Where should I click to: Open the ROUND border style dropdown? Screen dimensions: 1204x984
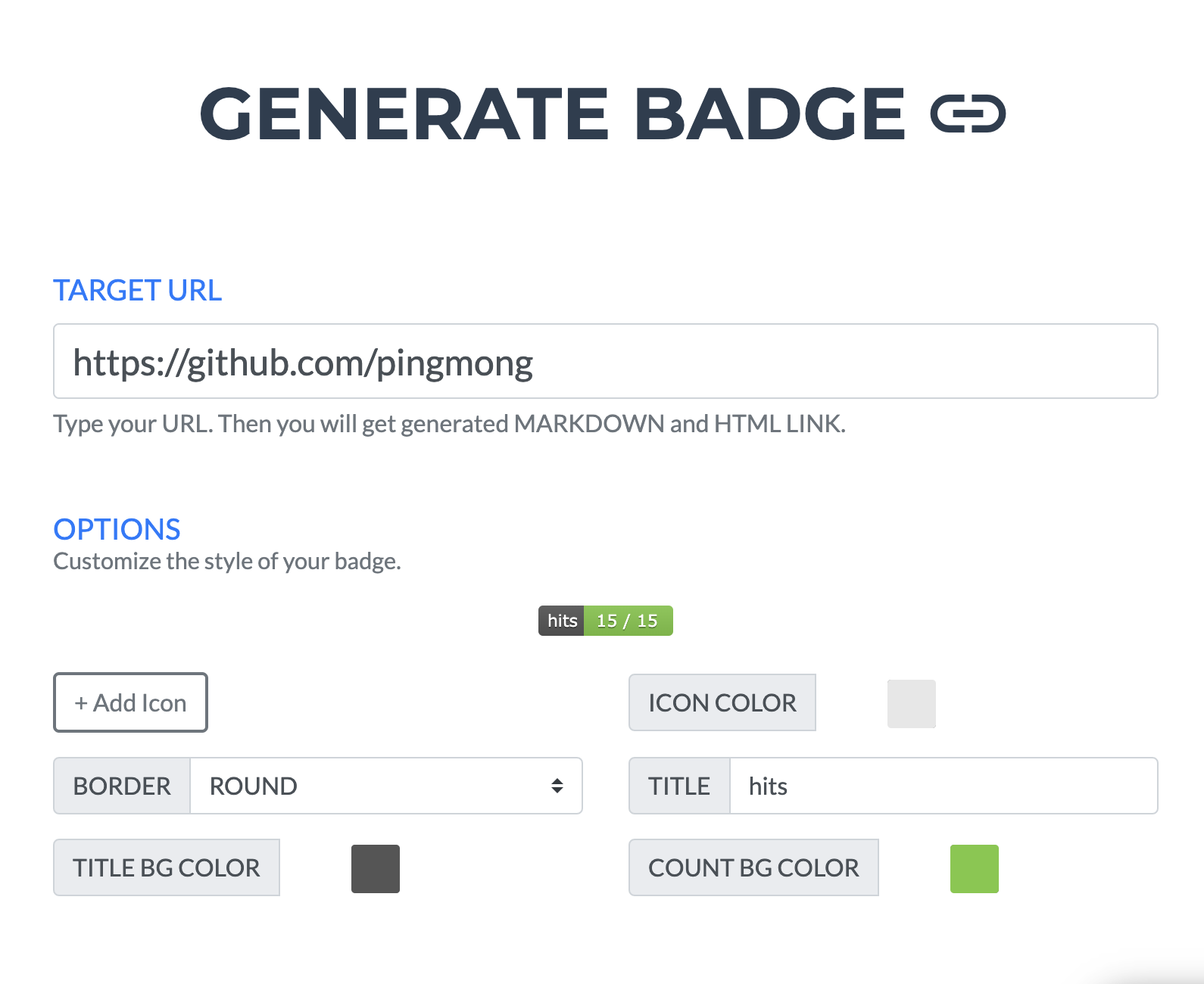click(385, 786)
